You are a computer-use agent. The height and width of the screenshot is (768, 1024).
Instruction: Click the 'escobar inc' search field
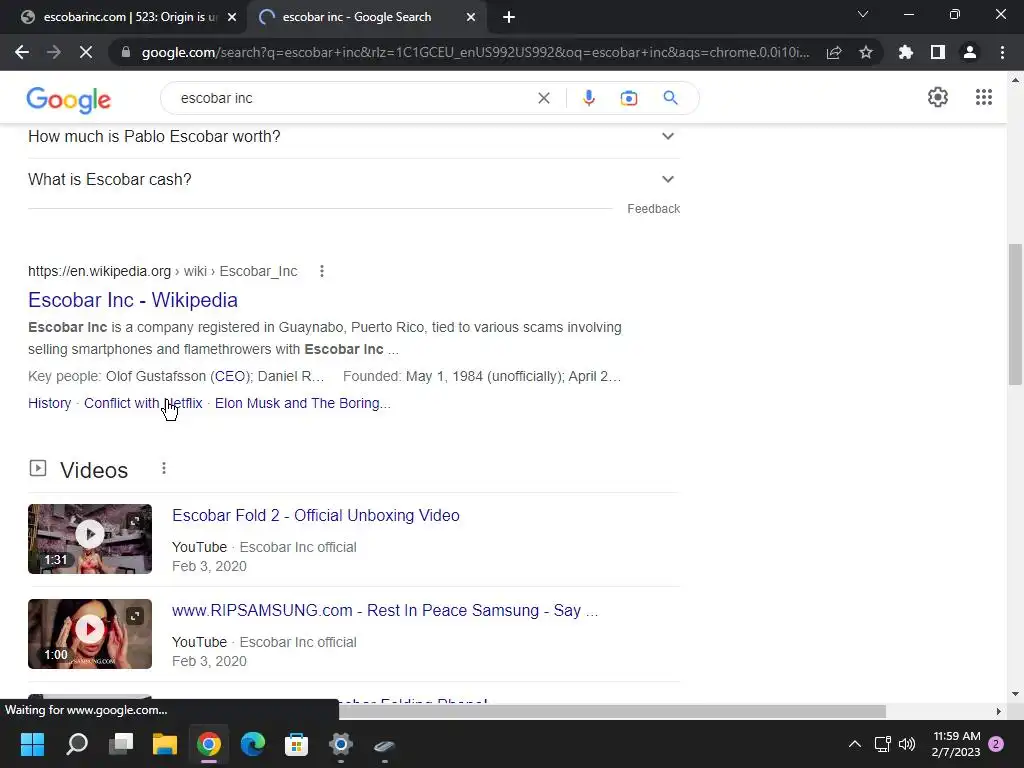[x=353, y=98]
